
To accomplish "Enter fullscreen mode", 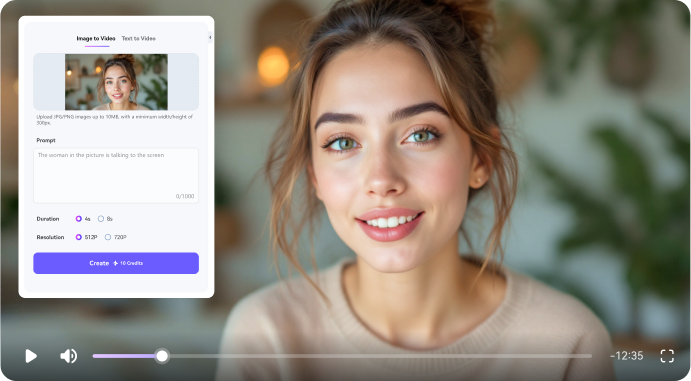I will pos(667,356).
